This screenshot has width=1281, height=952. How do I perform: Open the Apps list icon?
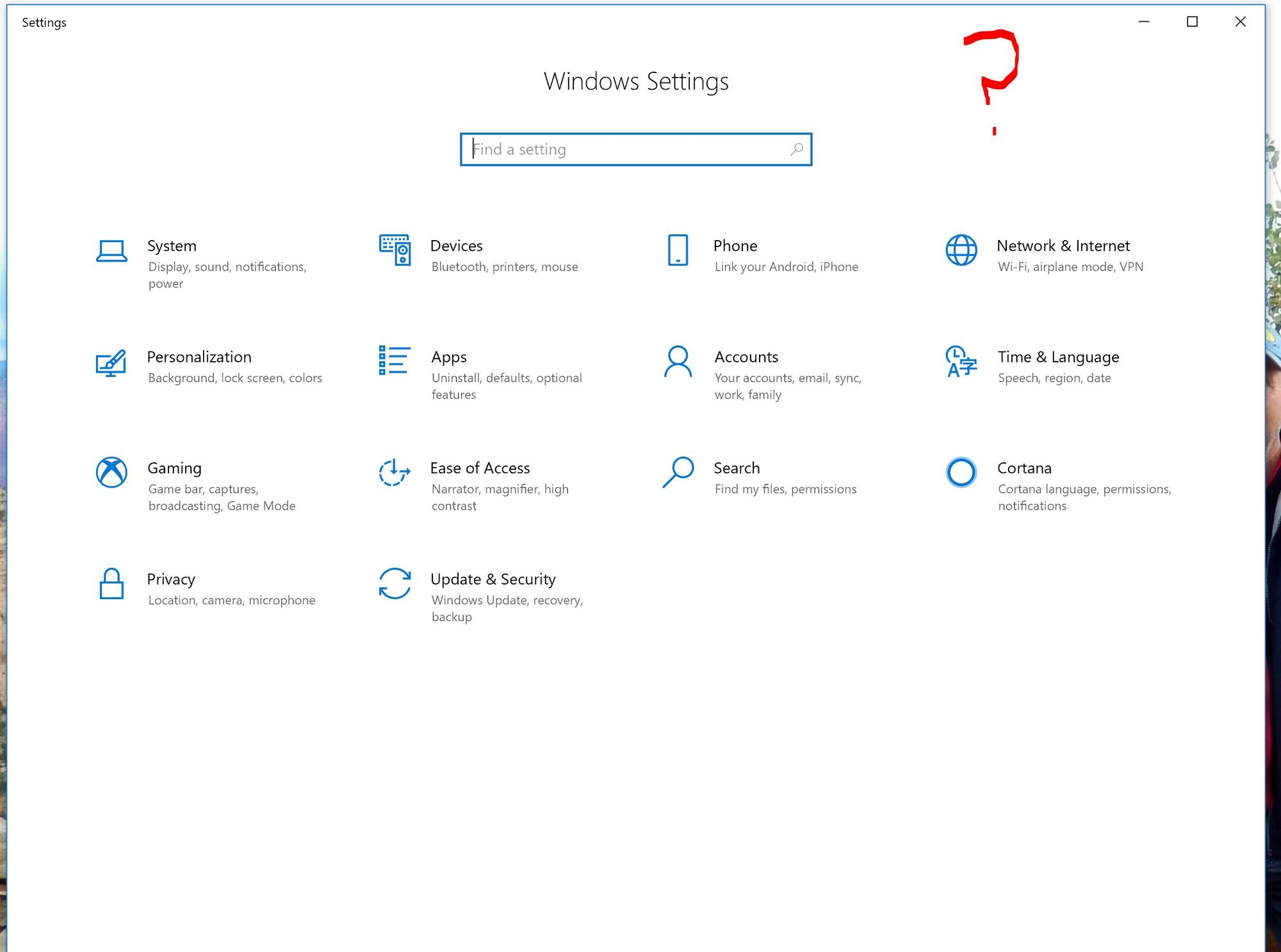point(394,360)
